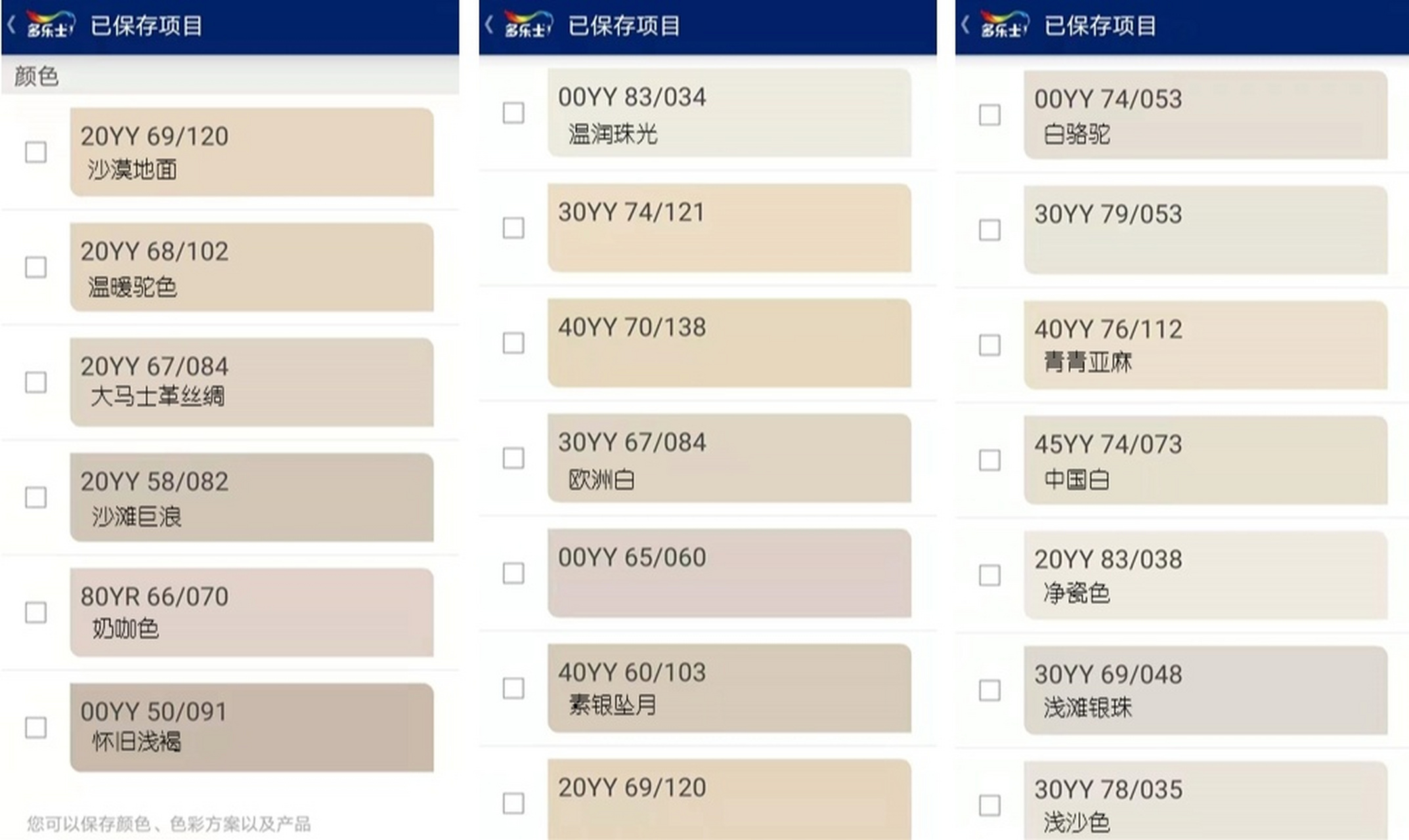Check the box for 20YY 68/102 温暖驼色

[x=35, y=267]
